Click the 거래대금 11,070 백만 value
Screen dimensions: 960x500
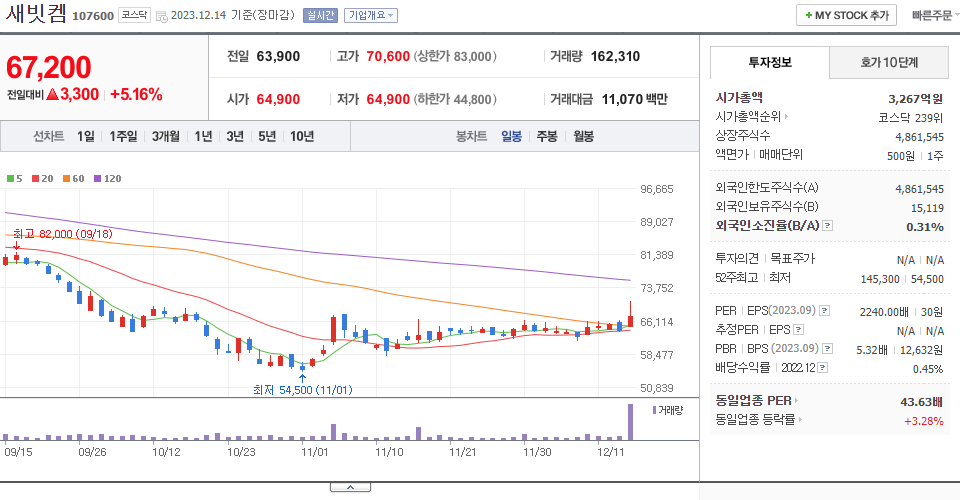pyautogui.click(x=635, y=99)
